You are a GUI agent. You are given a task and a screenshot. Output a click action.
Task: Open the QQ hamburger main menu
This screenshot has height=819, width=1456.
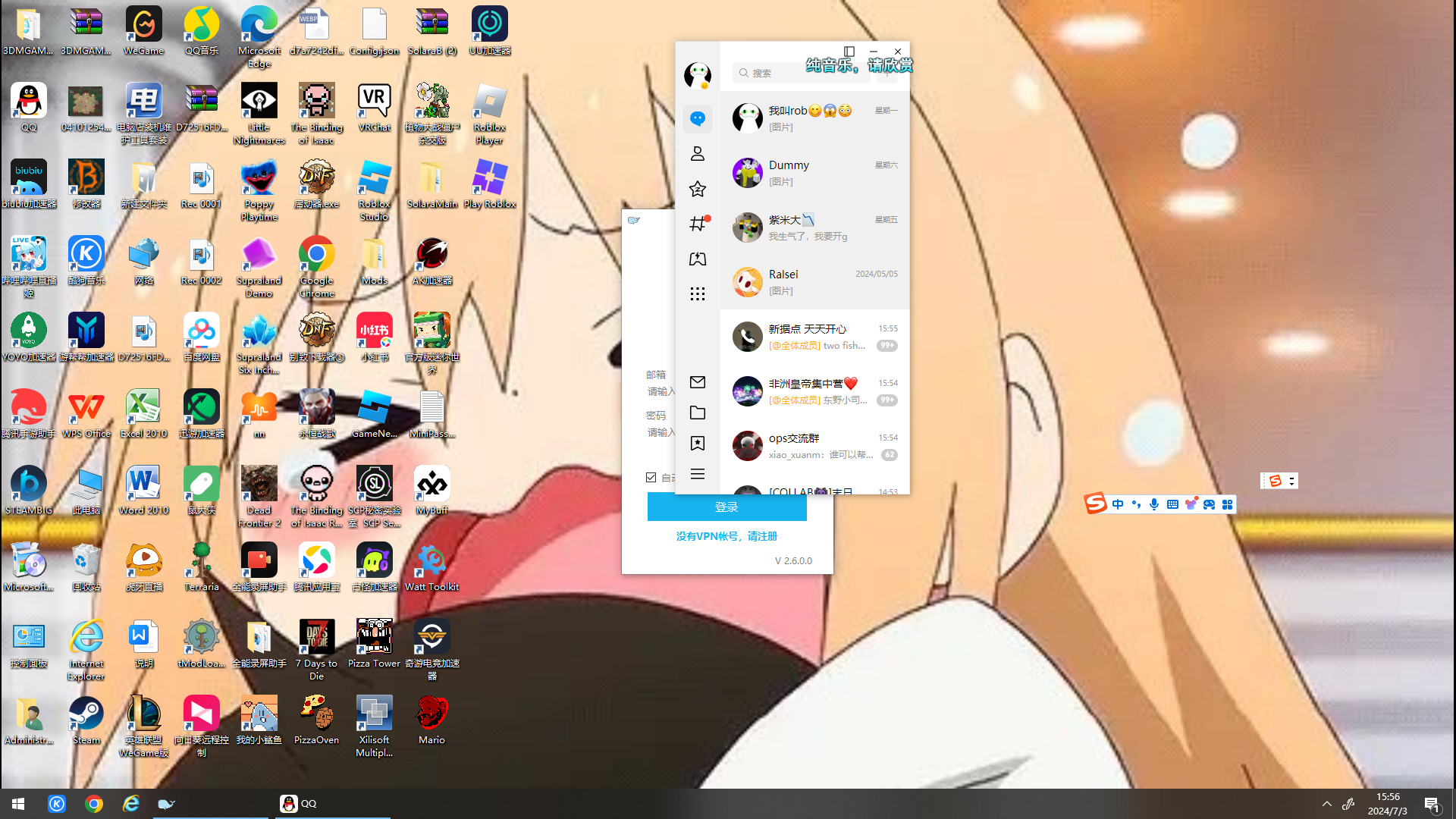click(x=698, y=474)
